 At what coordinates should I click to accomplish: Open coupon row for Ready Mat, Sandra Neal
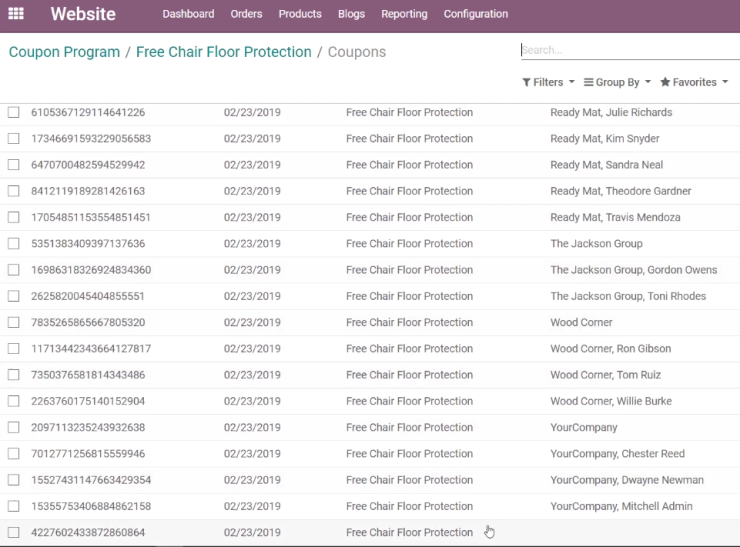coord(370,165)
